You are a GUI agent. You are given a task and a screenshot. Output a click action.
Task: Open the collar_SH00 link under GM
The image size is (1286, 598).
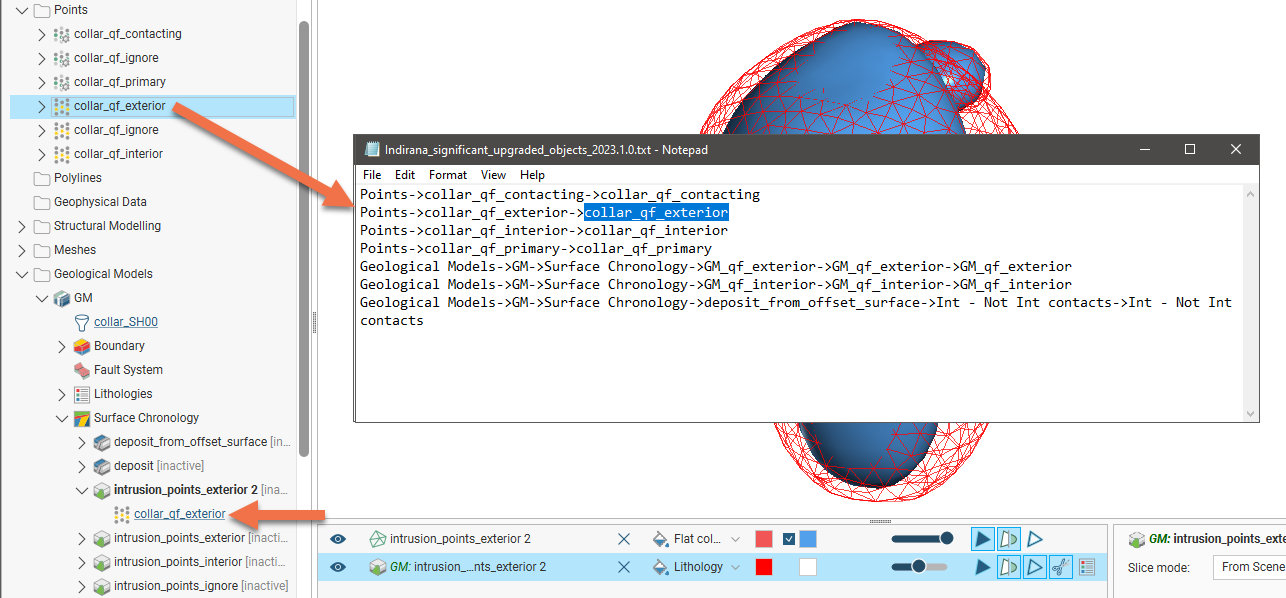[x=125, y=322]
